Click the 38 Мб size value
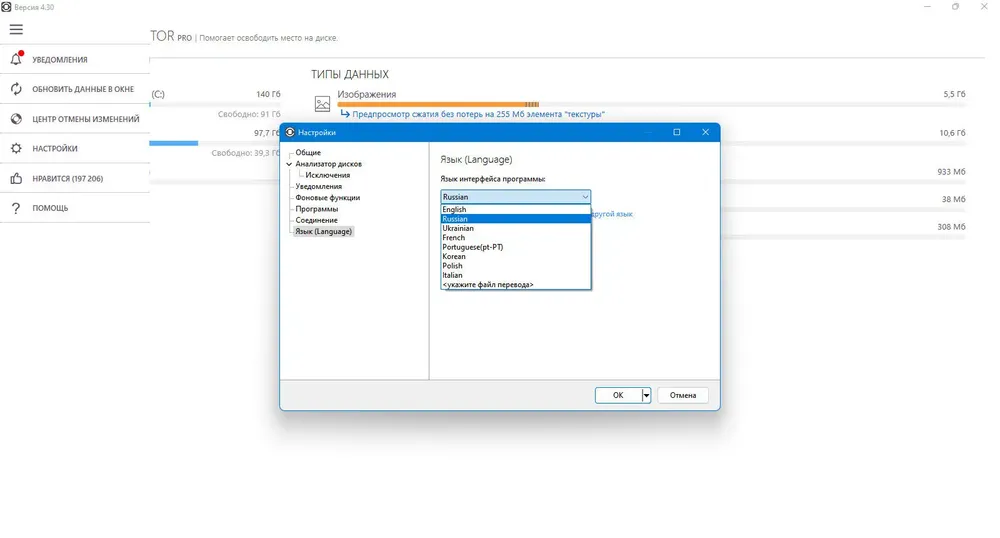Image resolution: width=1000 pixels, height=538 pixels. 953,200
